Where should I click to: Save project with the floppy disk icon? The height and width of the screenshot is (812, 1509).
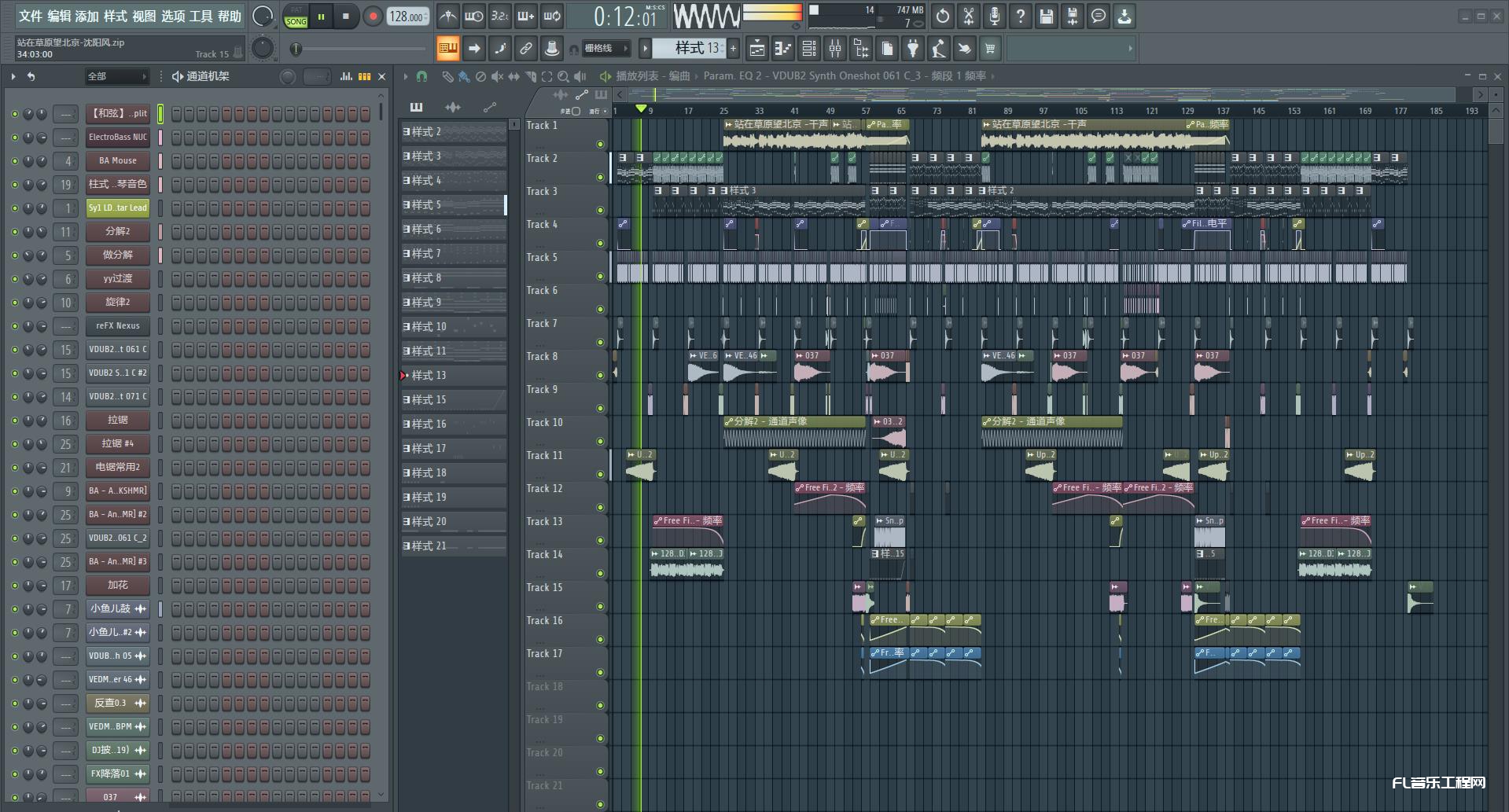click(x=1047, y=16)
